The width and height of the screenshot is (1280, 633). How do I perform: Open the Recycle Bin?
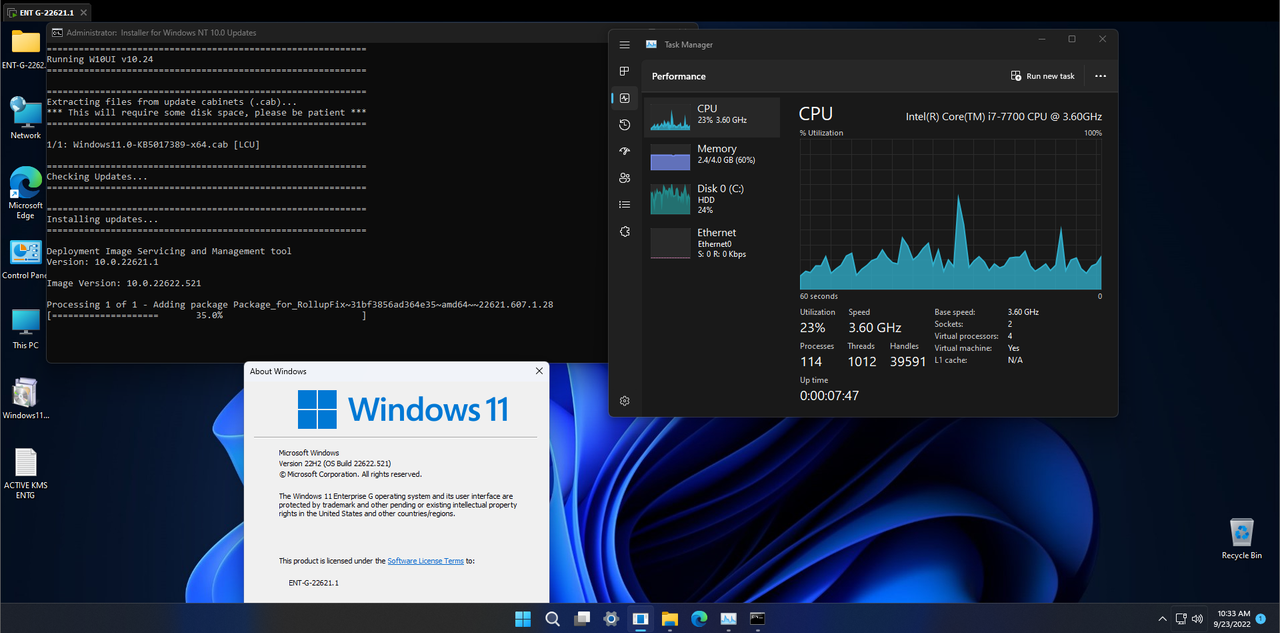click(x=1241, y=539)
